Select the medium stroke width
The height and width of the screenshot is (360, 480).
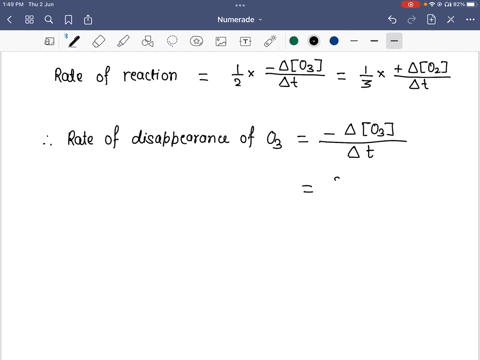(x=374, y=41)
